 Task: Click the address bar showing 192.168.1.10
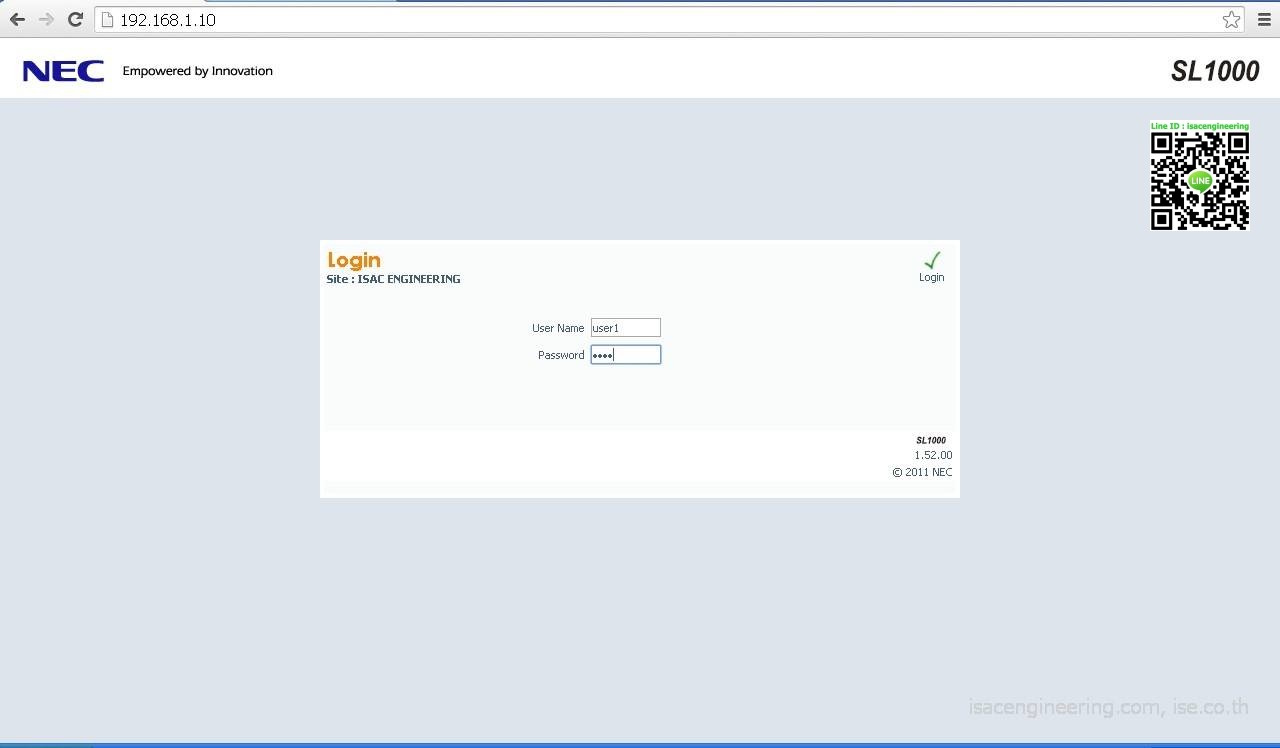tap(670, 19)
